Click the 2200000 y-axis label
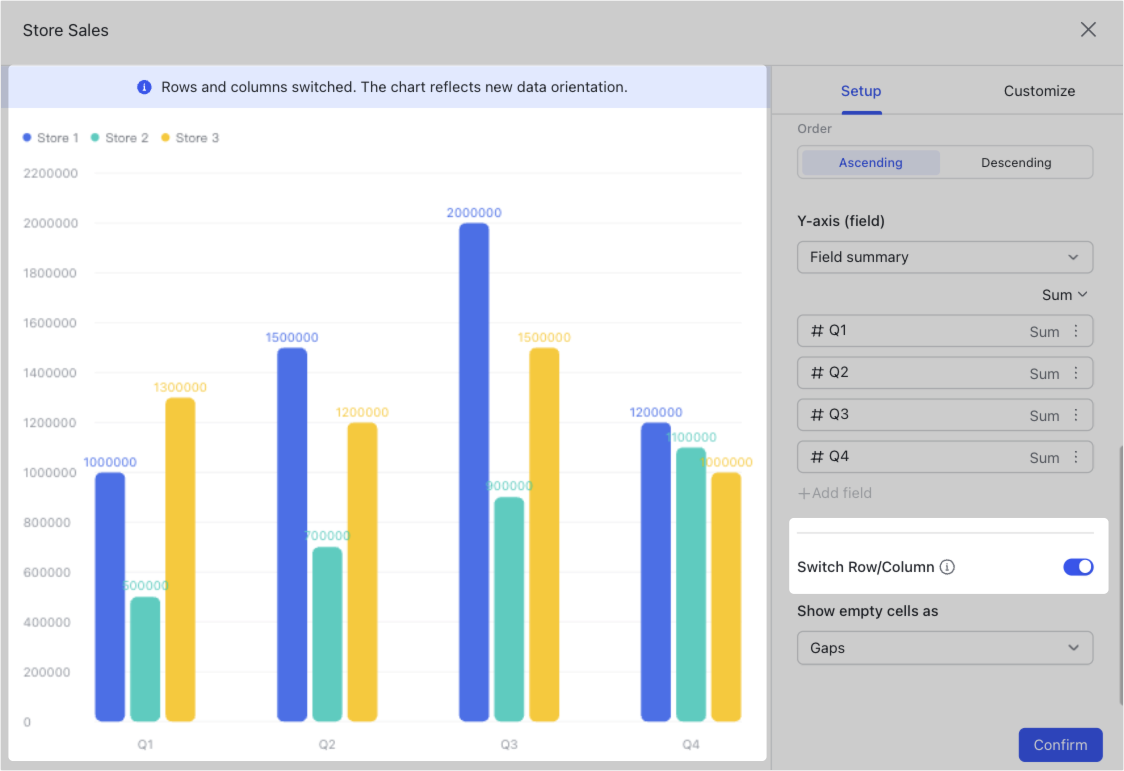The height and width of the screenshot is (771, 1124). [x=50, y=173]
